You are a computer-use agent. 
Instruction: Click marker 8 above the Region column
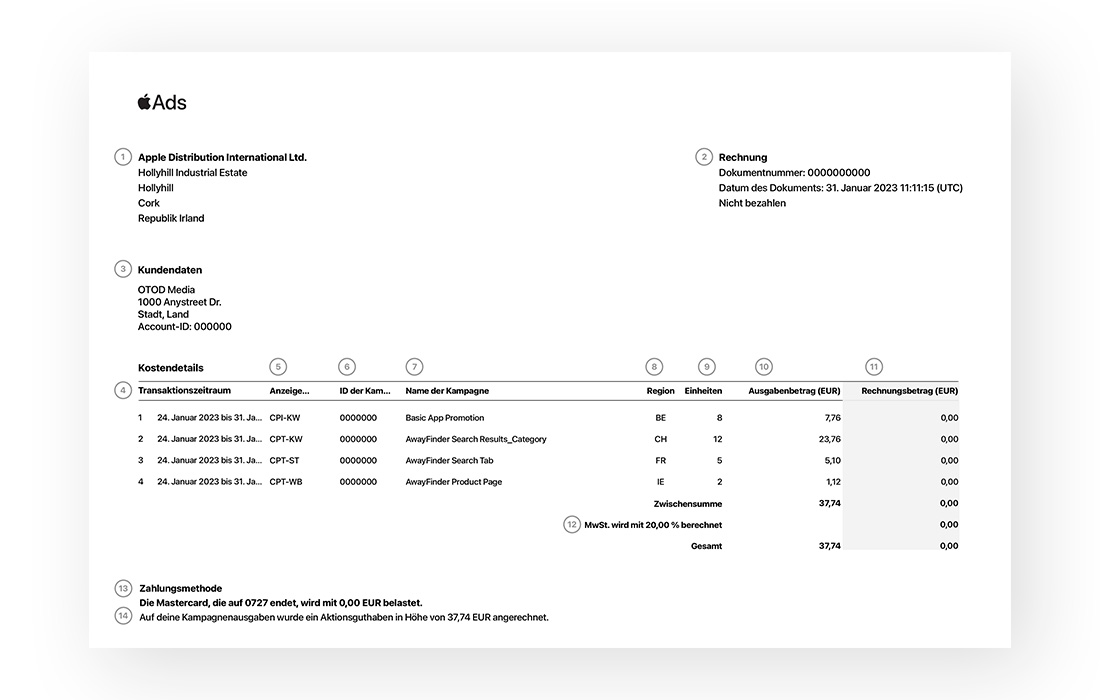654,367
